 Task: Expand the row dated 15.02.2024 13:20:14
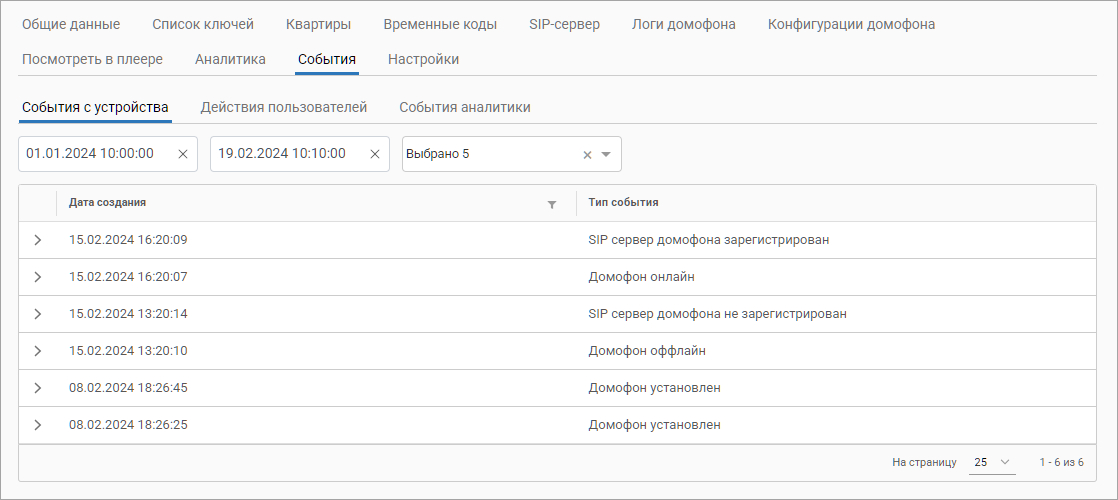[38, 314]
